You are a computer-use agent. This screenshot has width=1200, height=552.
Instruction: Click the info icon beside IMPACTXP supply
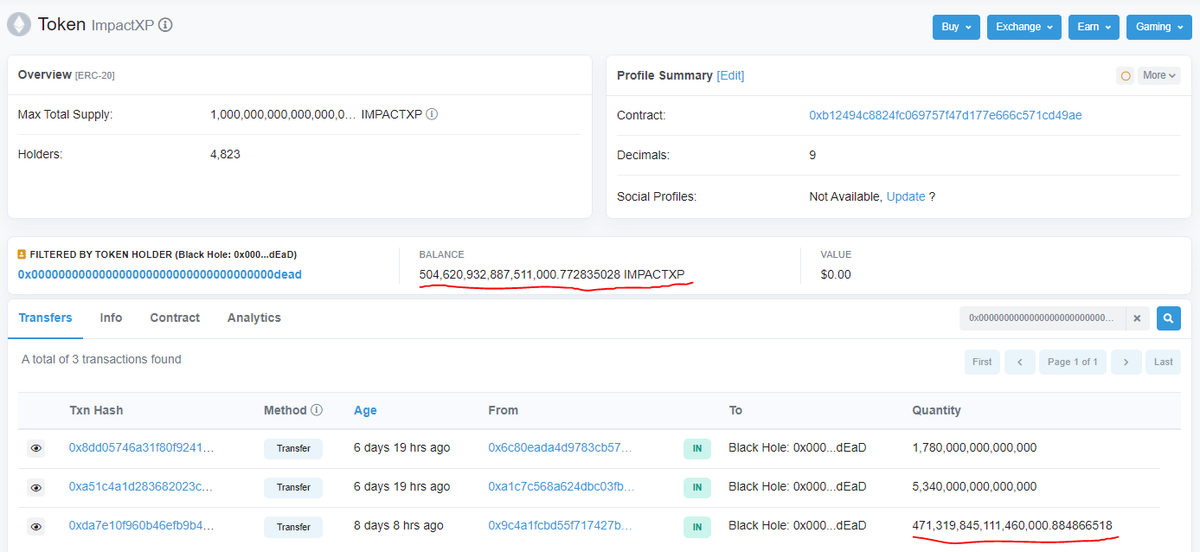click(x=432, y=114)
